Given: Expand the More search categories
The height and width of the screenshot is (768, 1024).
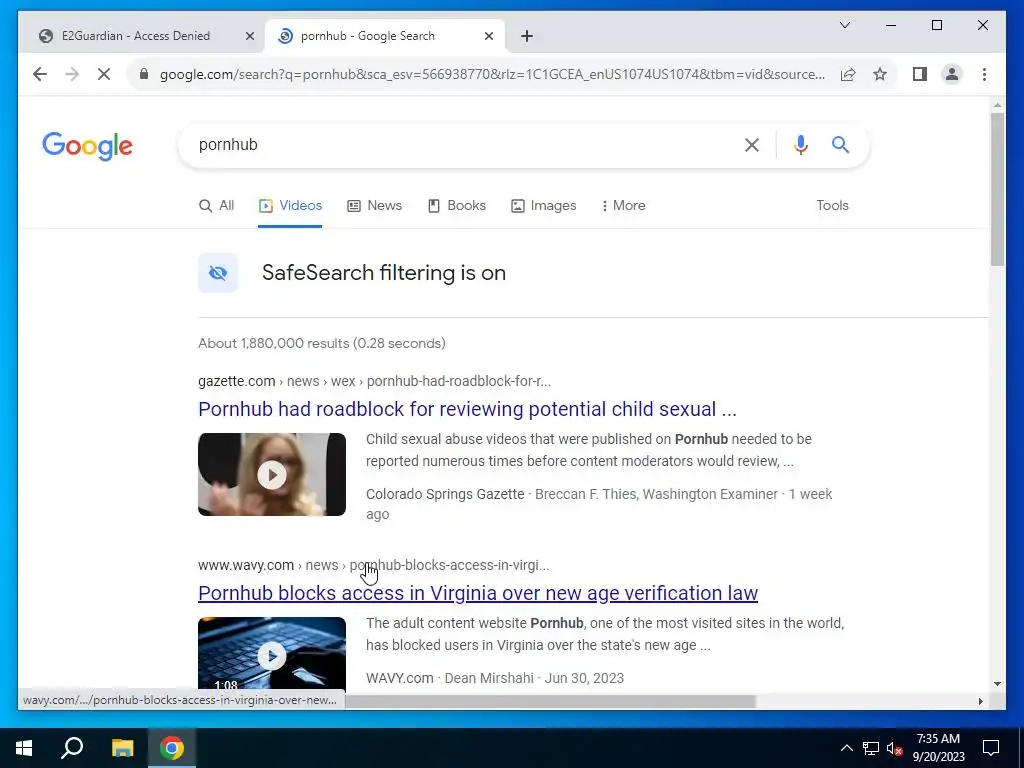Looking at the screenshot, I should [x=623, y=206].
